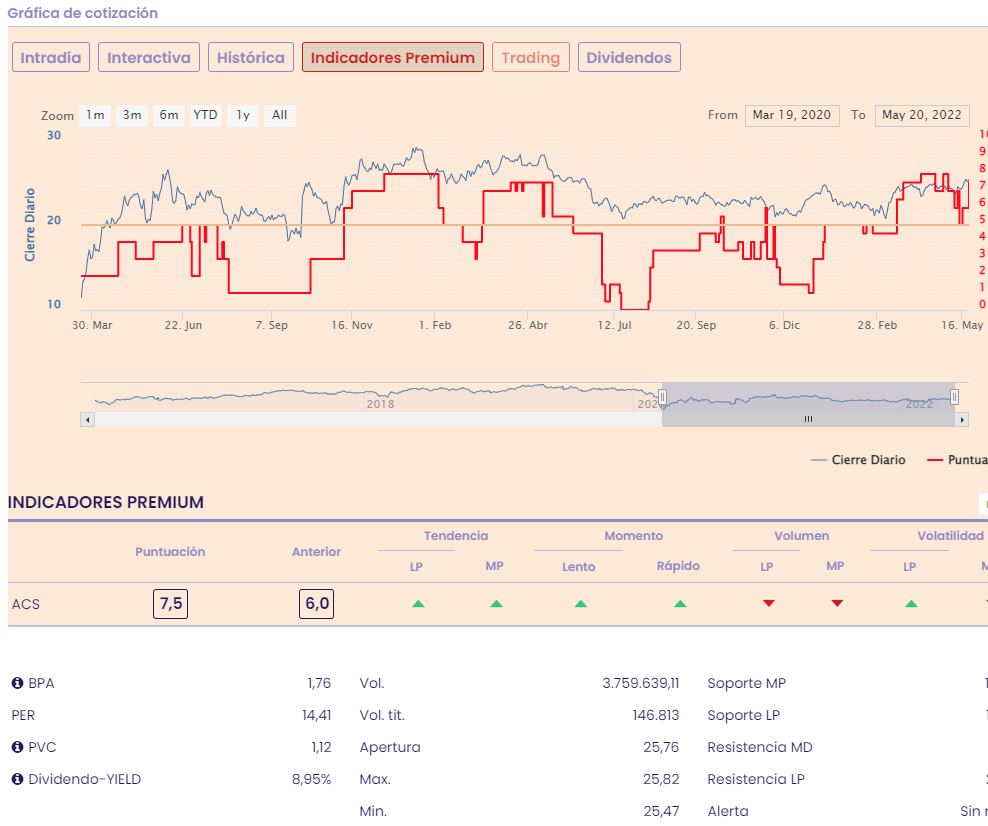Click the Dividendo-YIELD info icon
The height and width of the screenshot is (826, 988).
pos(17,779)
